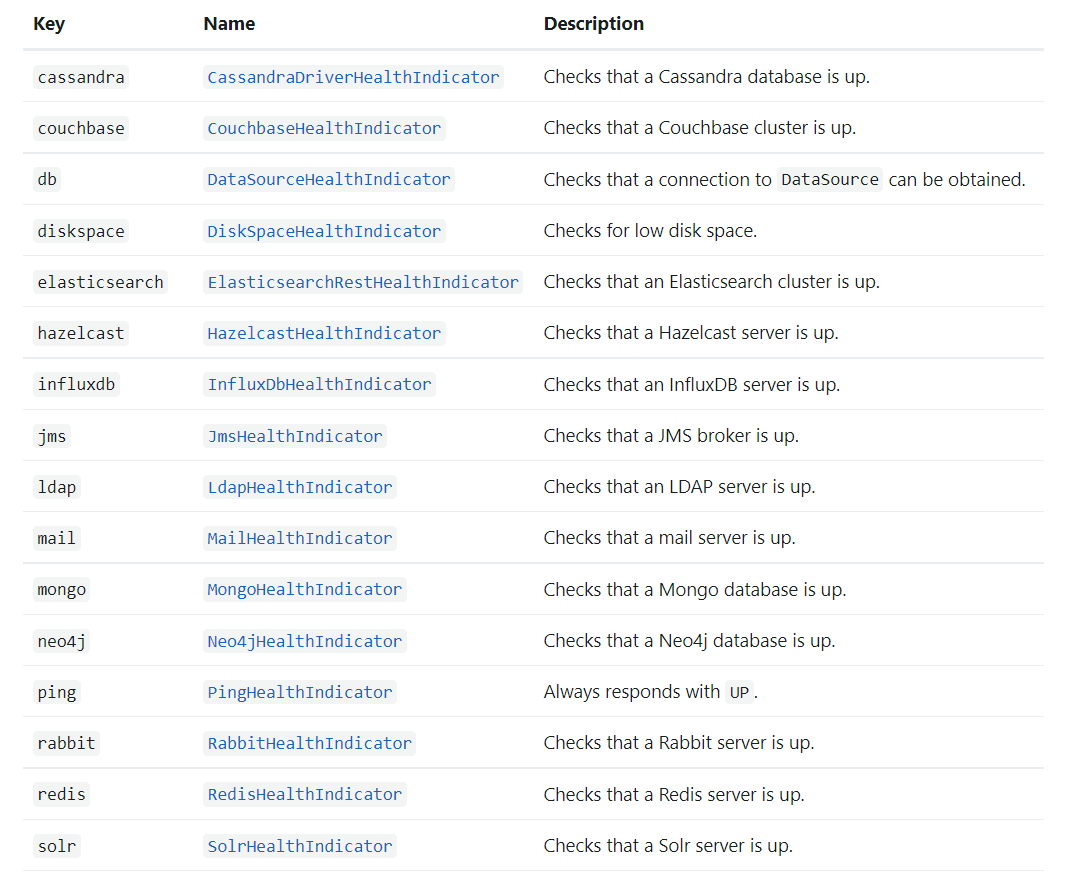Click 'Checks that an Elasticsearch cluster is up.'

click(x=712, y=282)
